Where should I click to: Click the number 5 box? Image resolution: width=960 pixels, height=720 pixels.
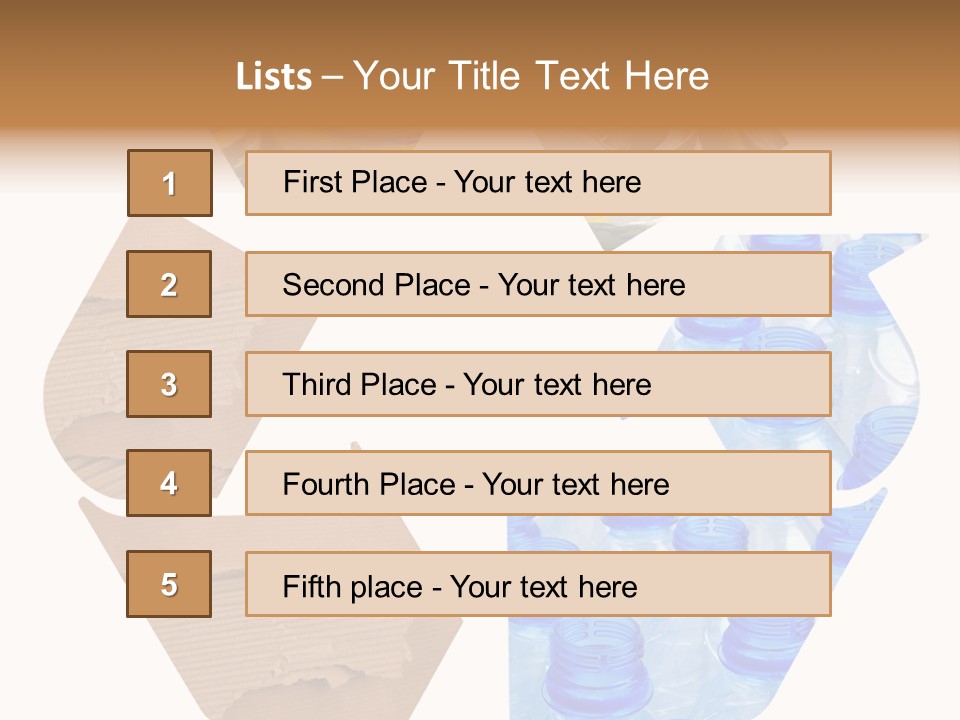click(x=169, y=584)
